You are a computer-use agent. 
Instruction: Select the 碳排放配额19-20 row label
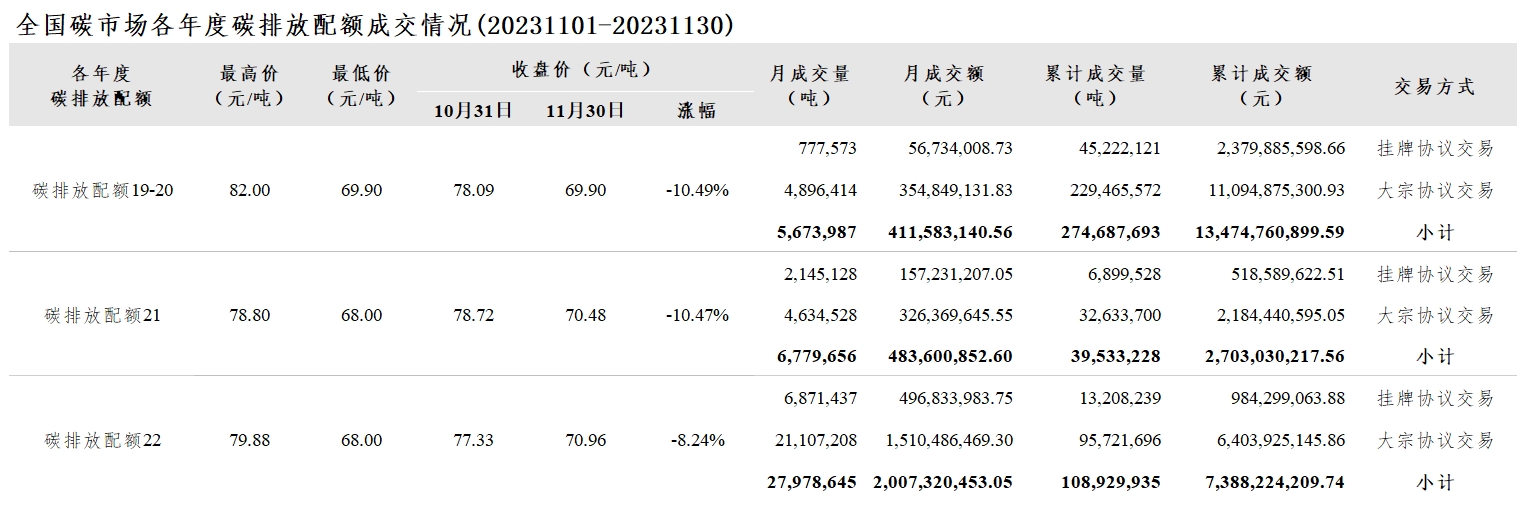point(103,190)
